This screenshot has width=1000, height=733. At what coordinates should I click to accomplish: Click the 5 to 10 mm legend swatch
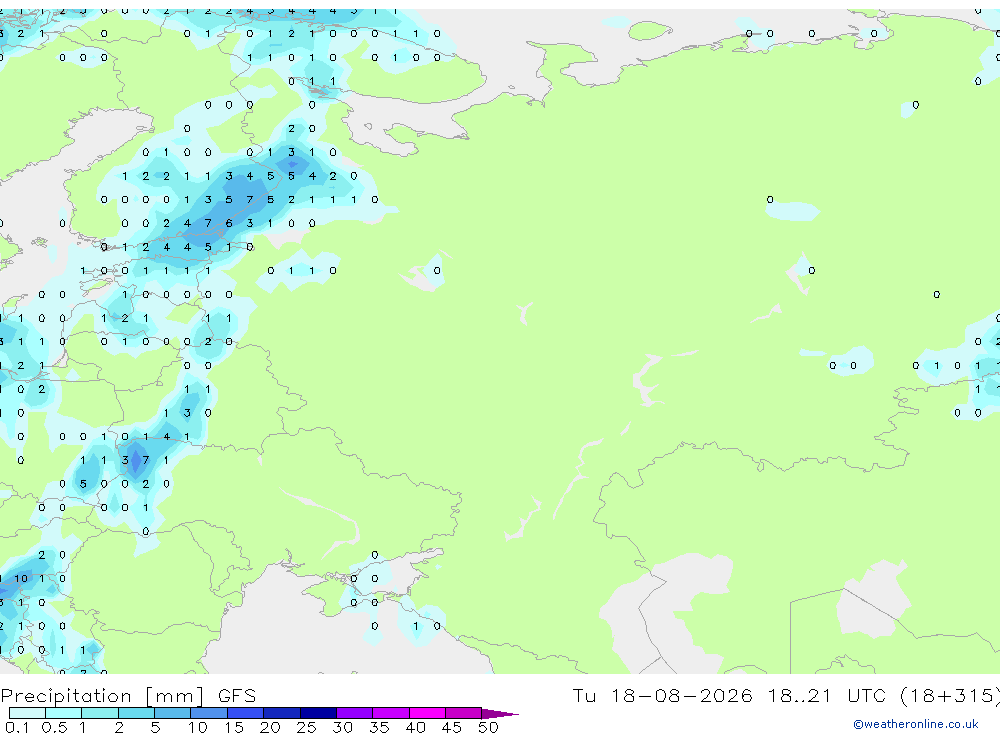pos(173,713)
